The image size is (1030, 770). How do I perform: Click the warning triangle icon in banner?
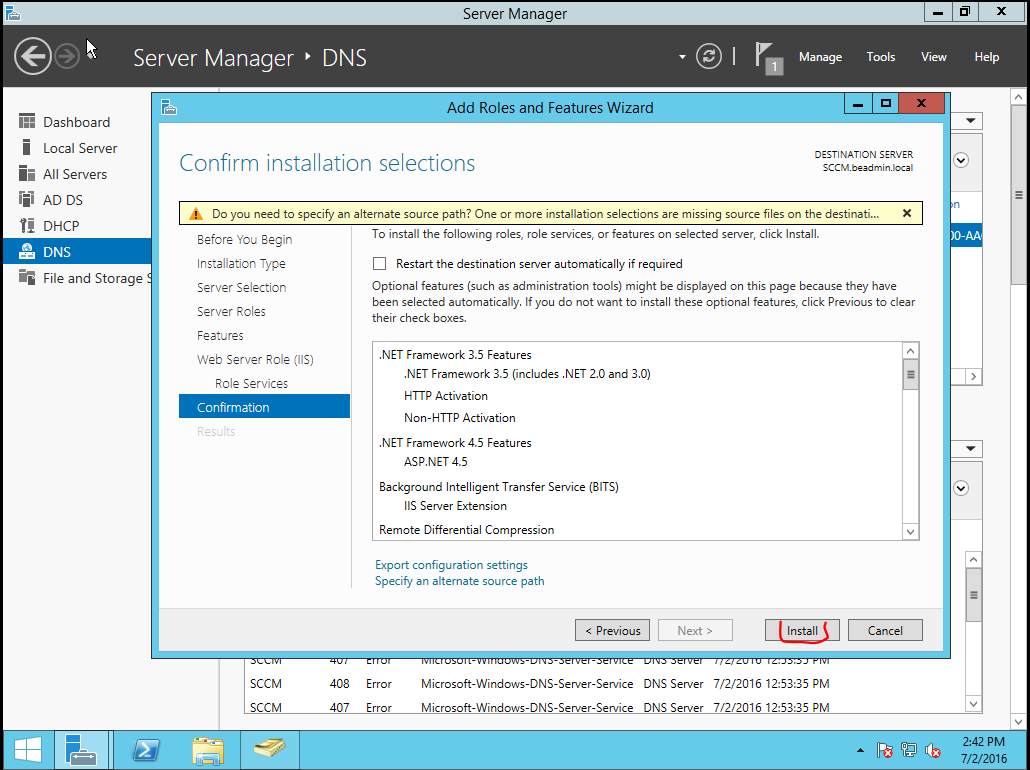(196, 214)
